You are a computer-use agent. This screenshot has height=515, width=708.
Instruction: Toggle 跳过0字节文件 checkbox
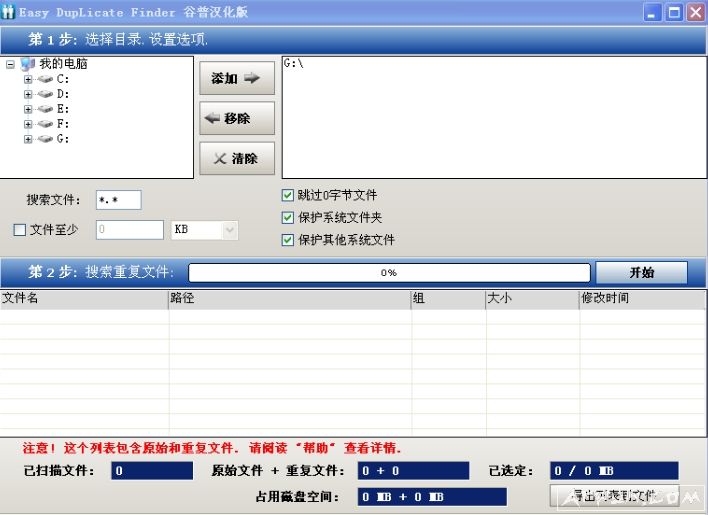(x=288, y=195)
